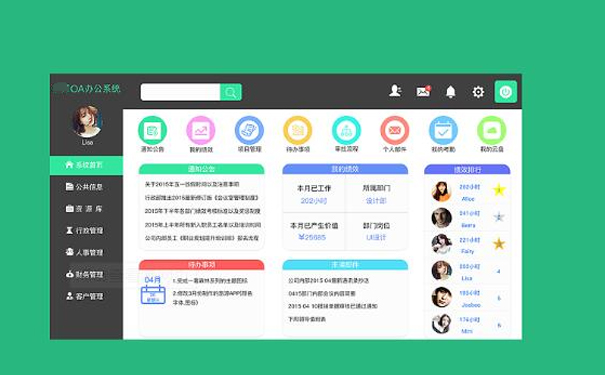This screenshot has height=375, width=605.
Task: Click the user contact icon in header
Action: pos(395,91)
